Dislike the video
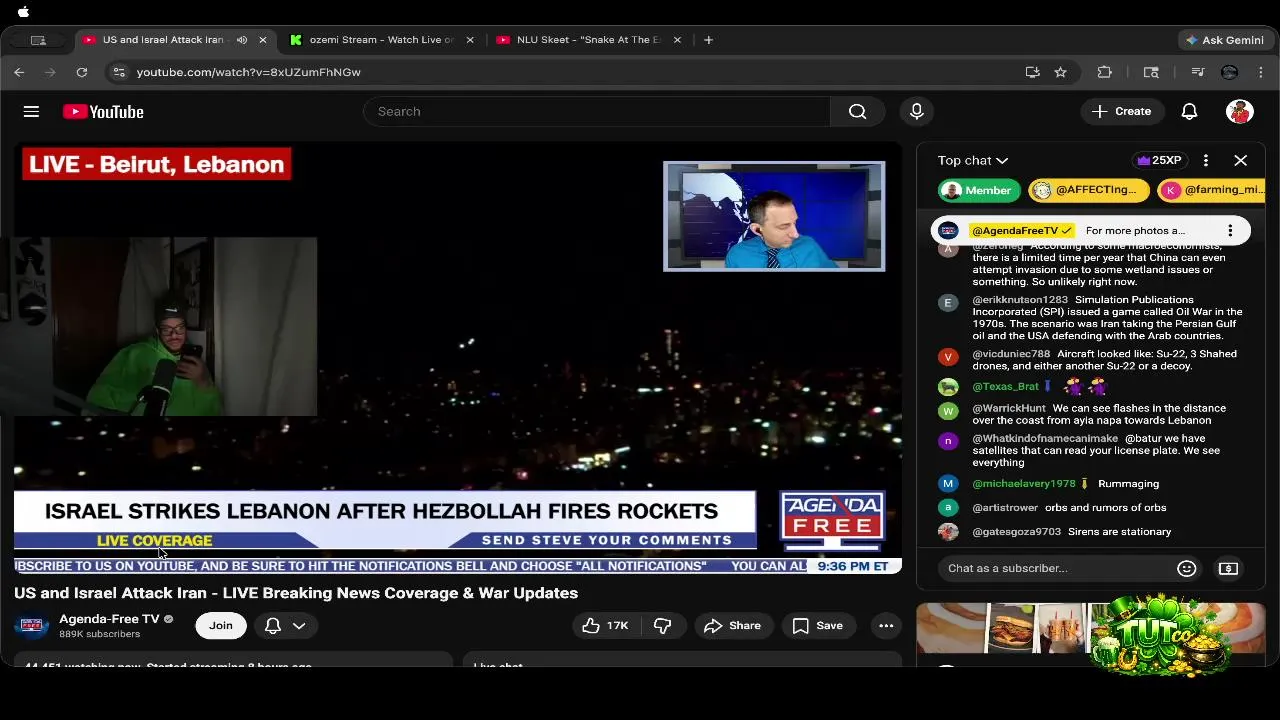1280x720 pixels. coord(662,626)
